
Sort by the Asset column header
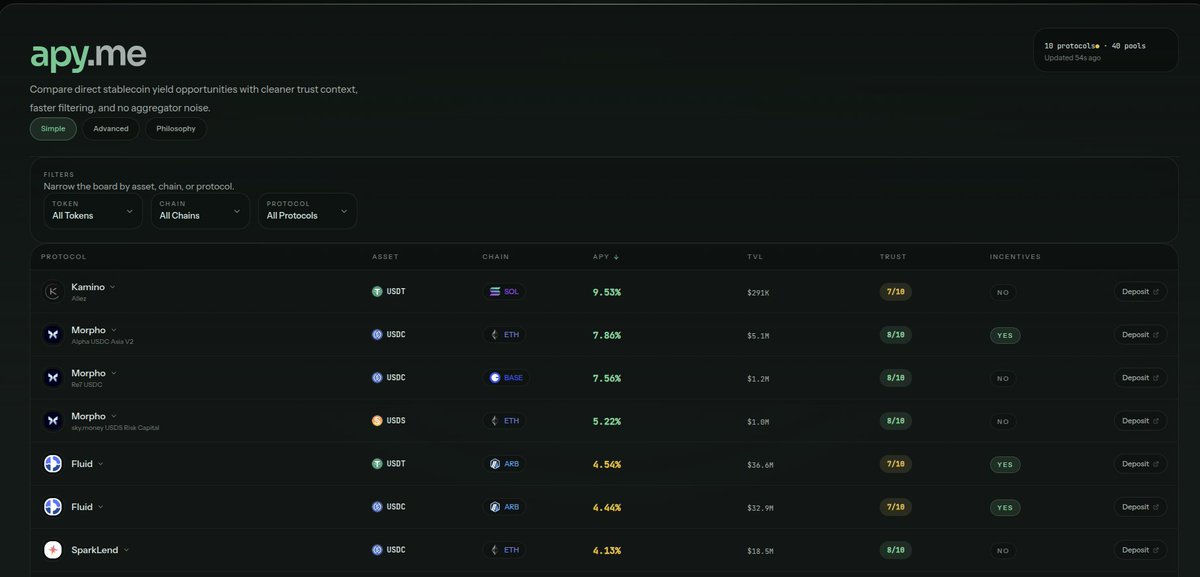[385, 257]
